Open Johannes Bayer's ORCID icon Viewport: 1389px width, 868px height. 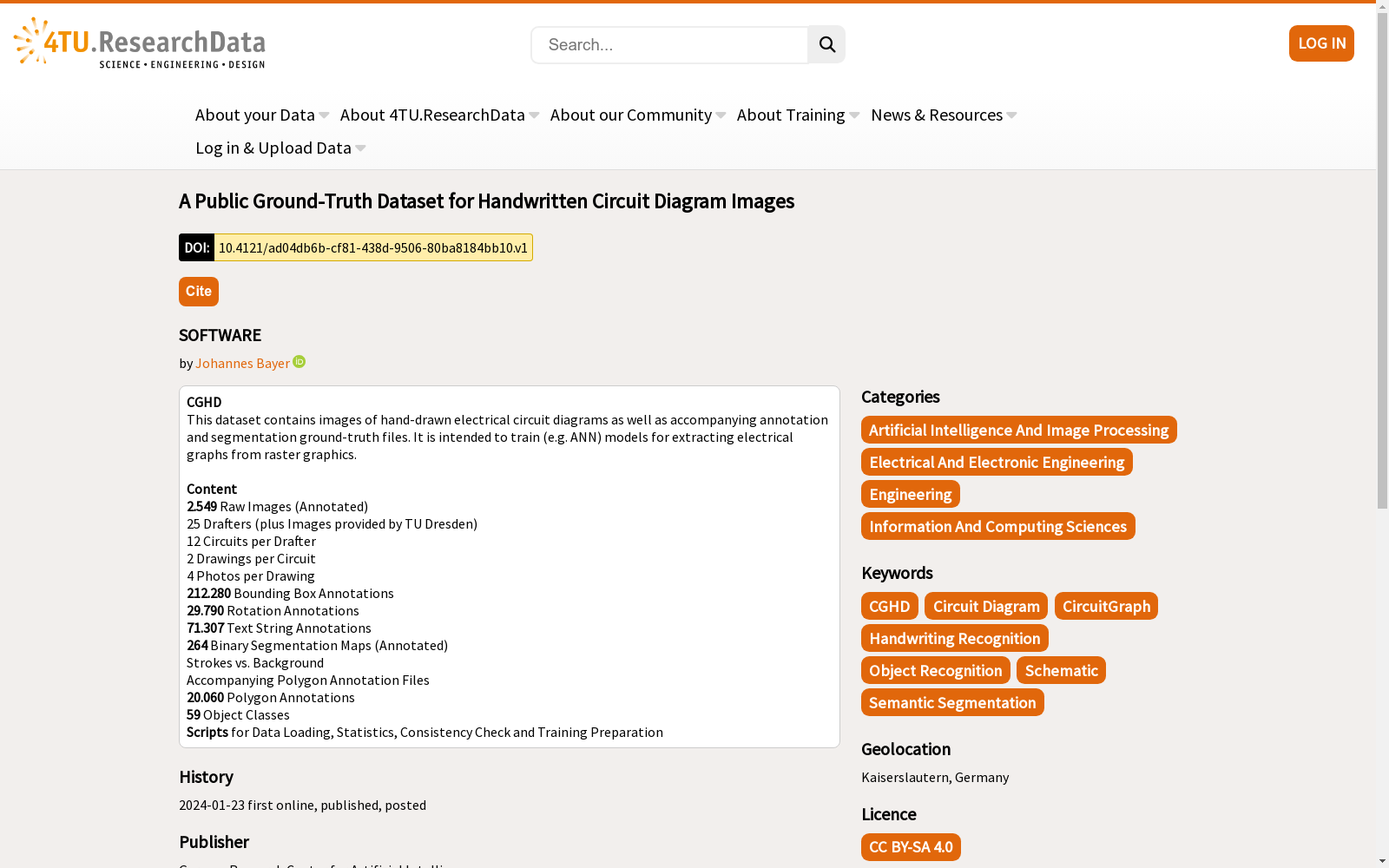point(300,362)
